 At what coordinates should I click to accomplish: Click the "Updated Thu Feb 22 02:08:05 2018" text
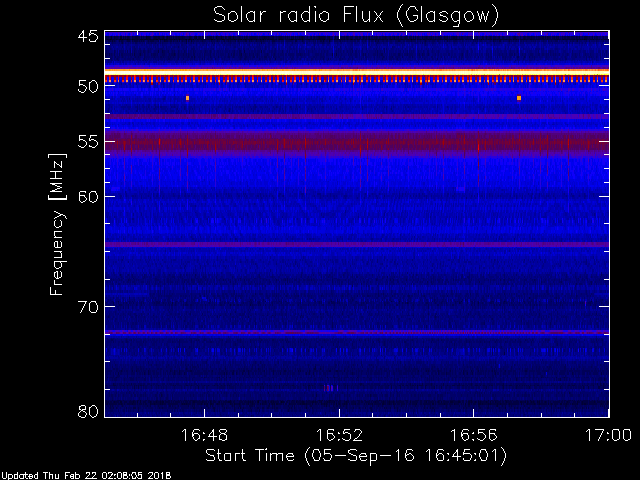click(86, 476)
